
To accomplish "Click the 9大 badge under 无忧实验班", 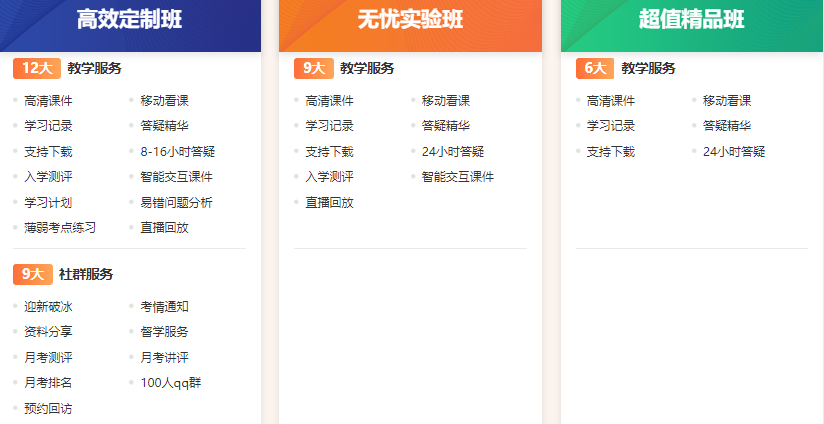I will pyautogui.click(x=313, y=68).
